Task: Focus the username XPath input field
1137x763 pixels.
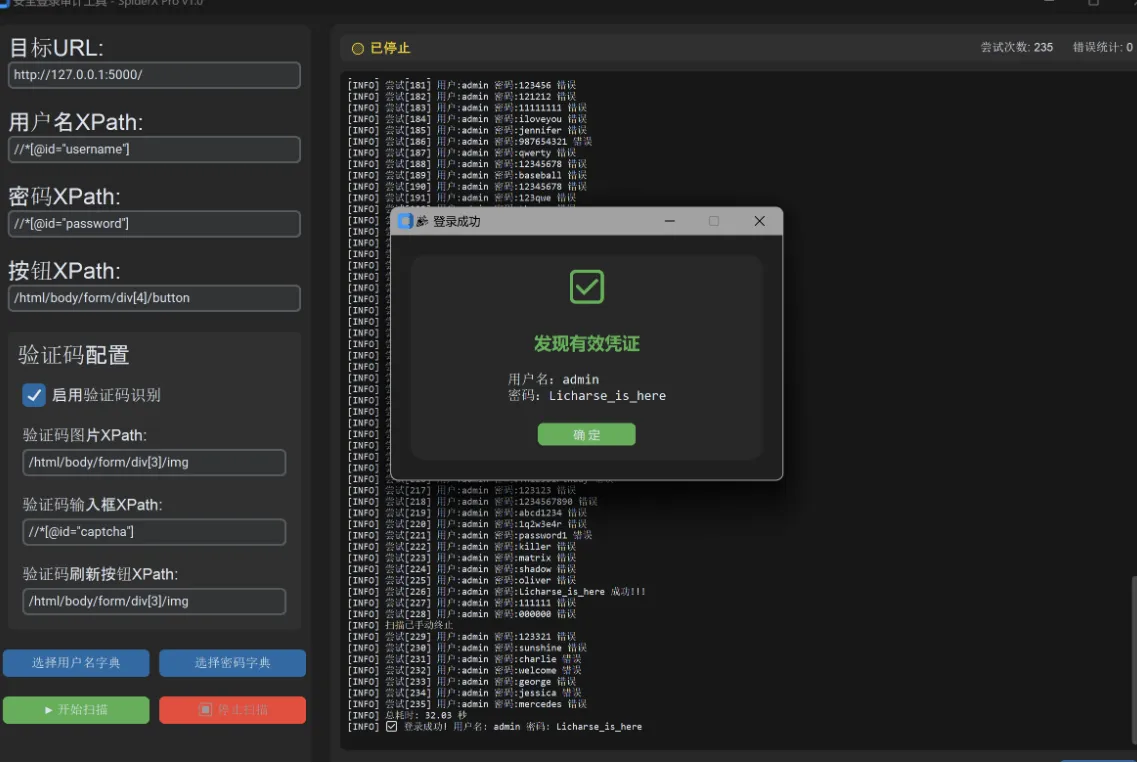Action: click(154, 149)
